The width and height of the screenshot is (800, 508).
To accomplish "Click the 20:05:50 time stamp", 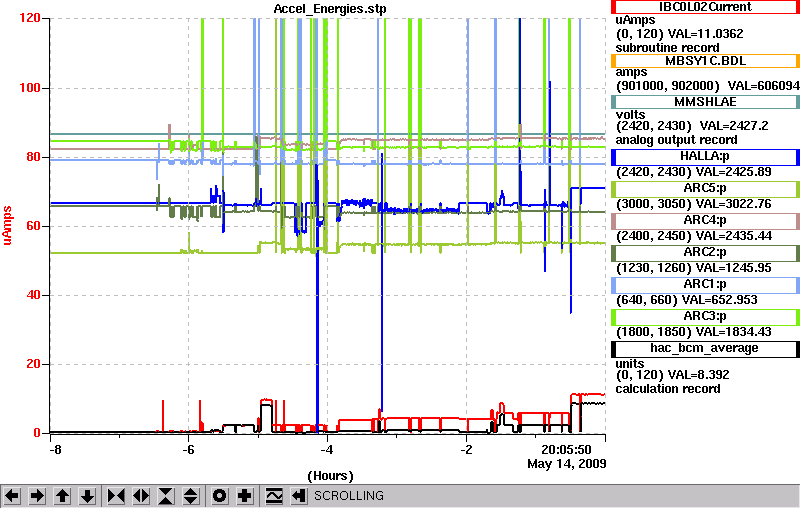I will (x=566, y=449).
